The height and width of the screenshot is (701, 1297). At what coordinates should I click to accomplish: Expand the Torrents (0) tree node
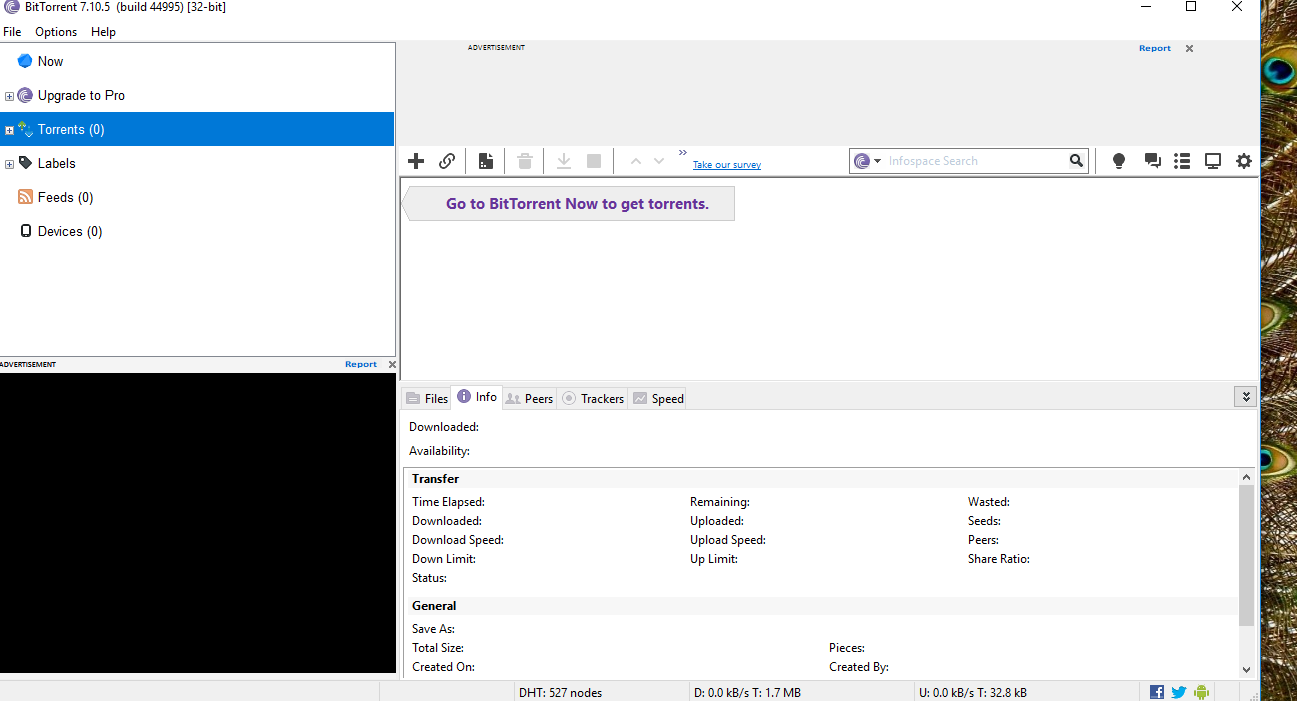9,130
